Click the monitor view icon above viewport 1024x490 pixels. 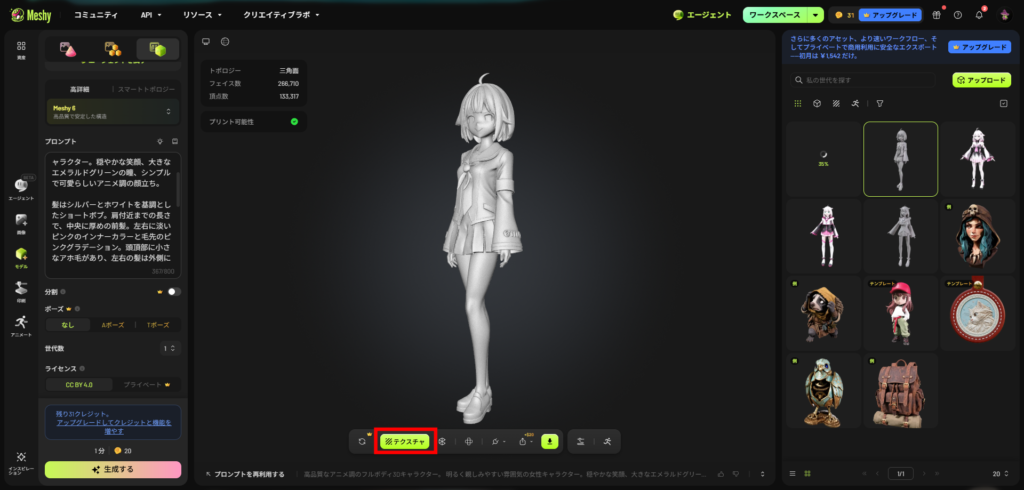click(x=206, y=41)
